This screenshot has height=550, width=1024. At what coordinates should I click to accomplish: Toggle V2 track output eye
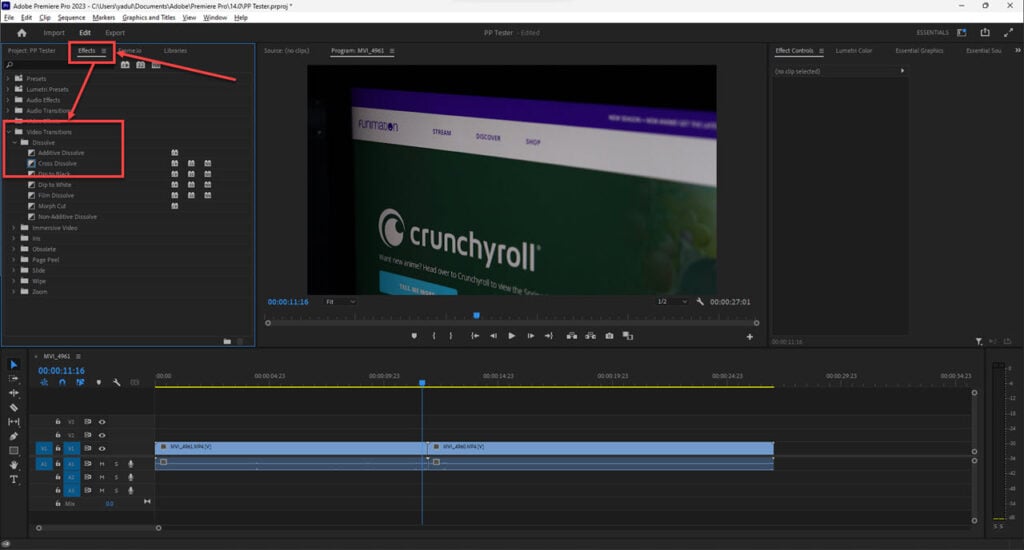click(x=102, y=435)
